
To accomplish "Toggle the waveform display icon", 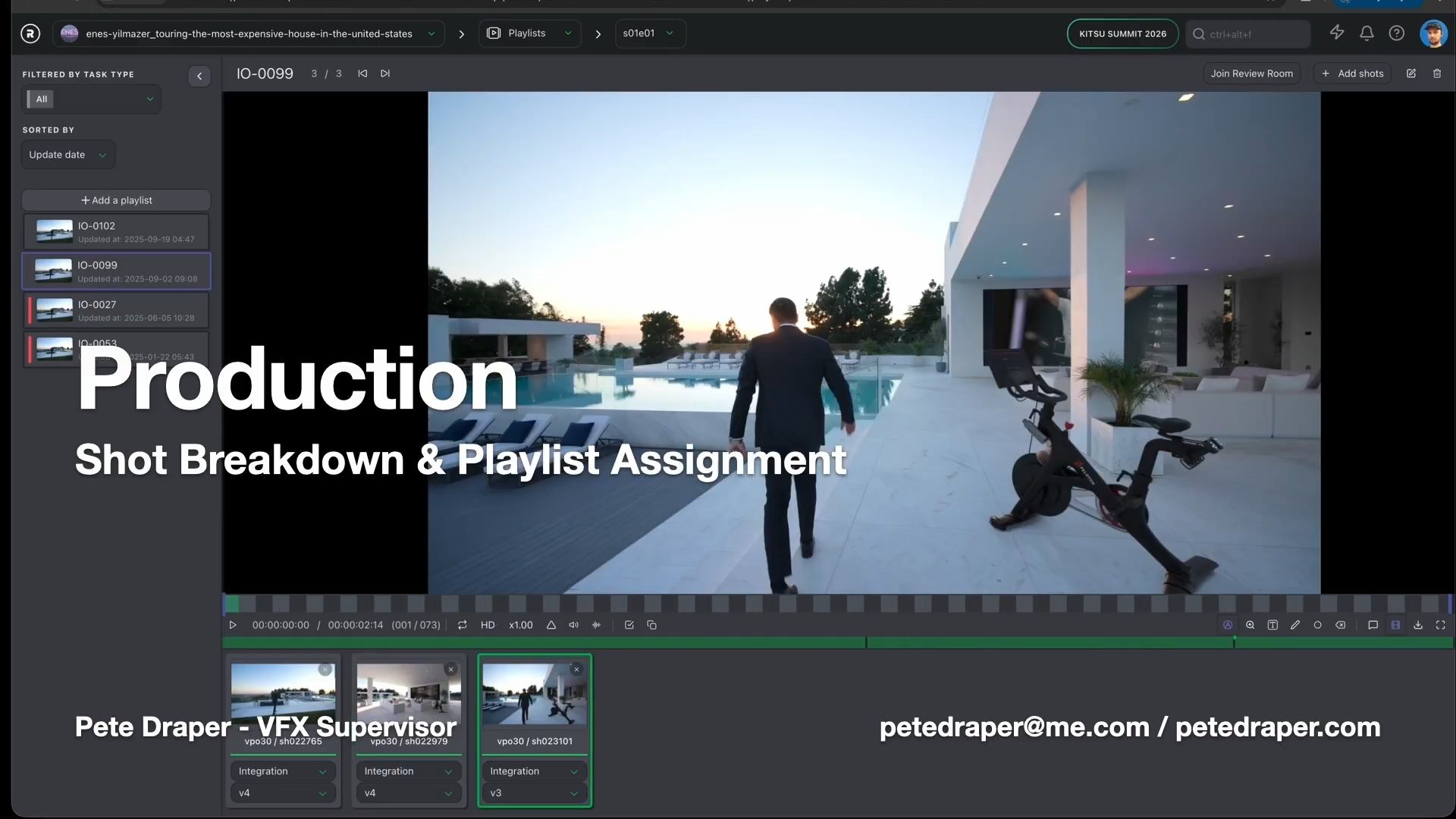I will [x=596, y=625].
